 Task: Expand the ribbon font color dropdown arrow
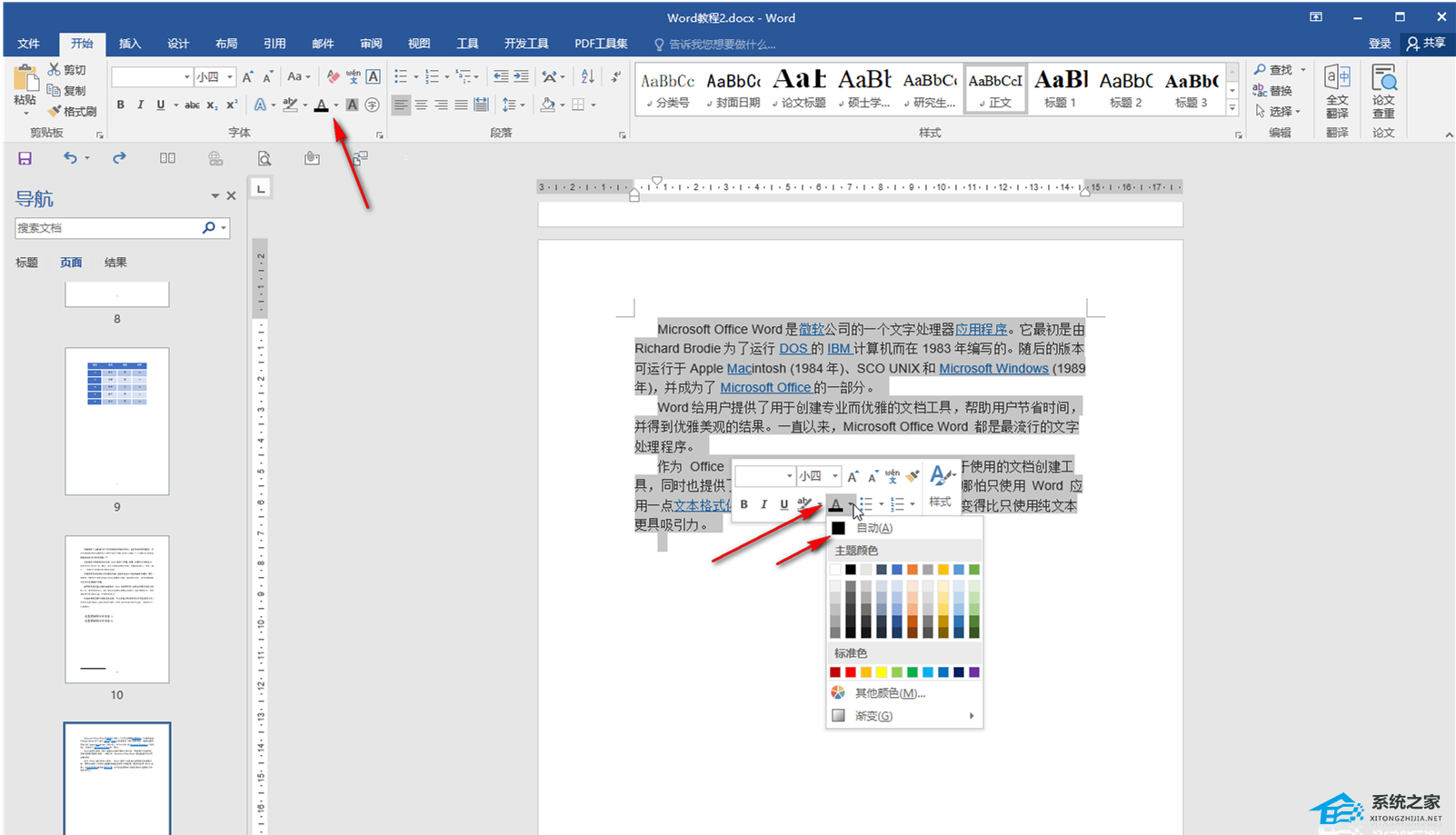coord(336,105)
